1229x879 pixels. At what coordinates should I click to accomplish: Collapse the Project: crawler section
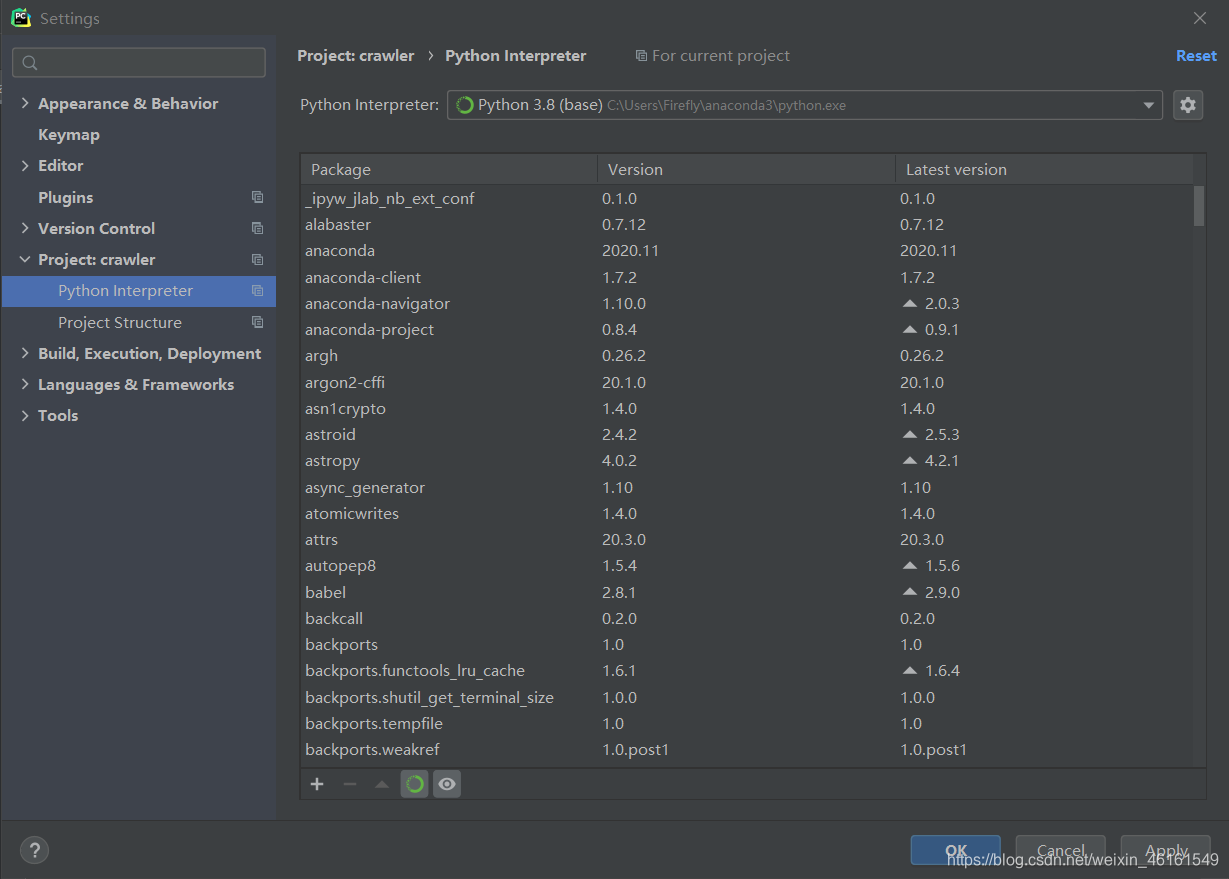click(25, 259)
